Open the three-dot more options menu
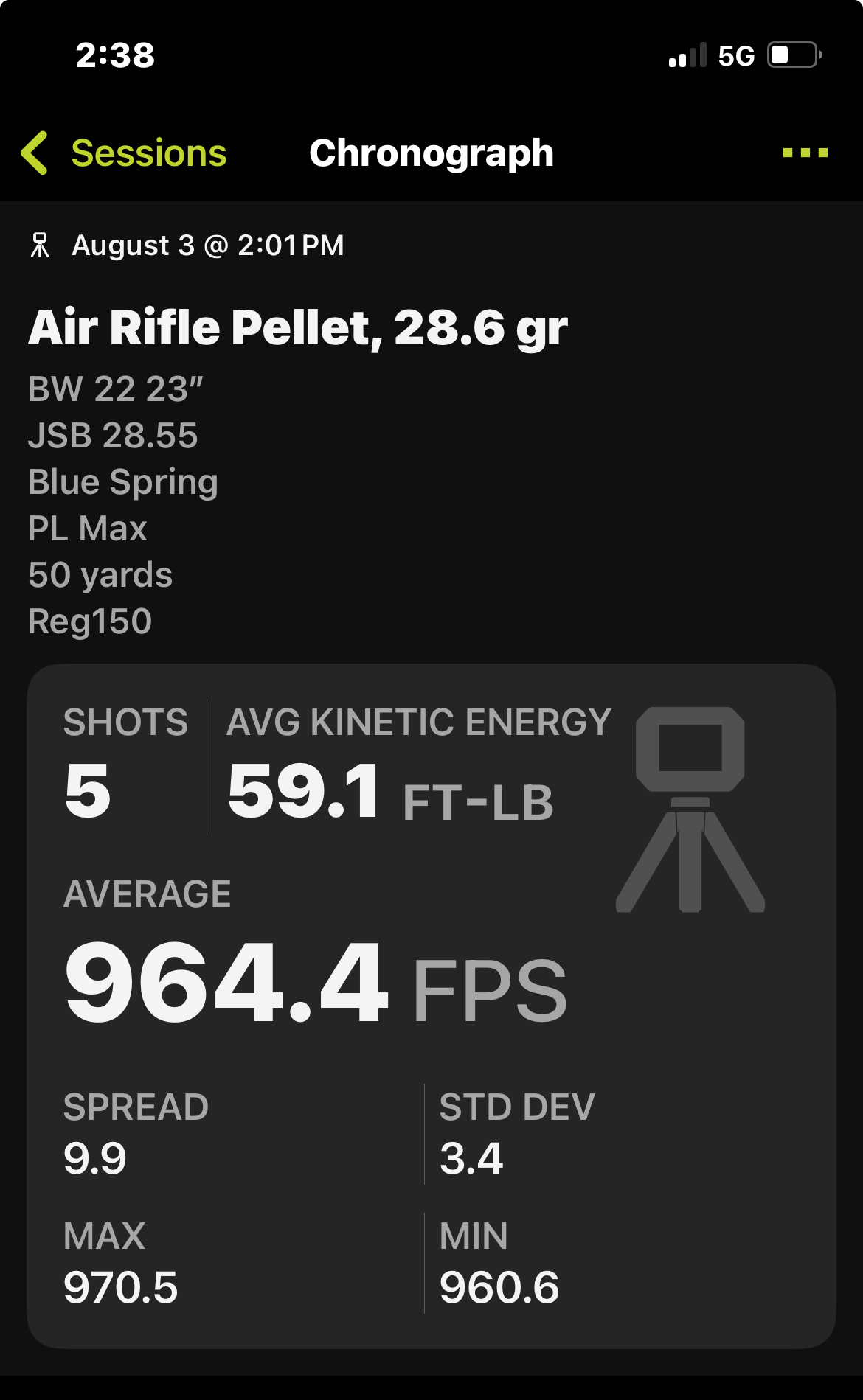 coord(805,153)
